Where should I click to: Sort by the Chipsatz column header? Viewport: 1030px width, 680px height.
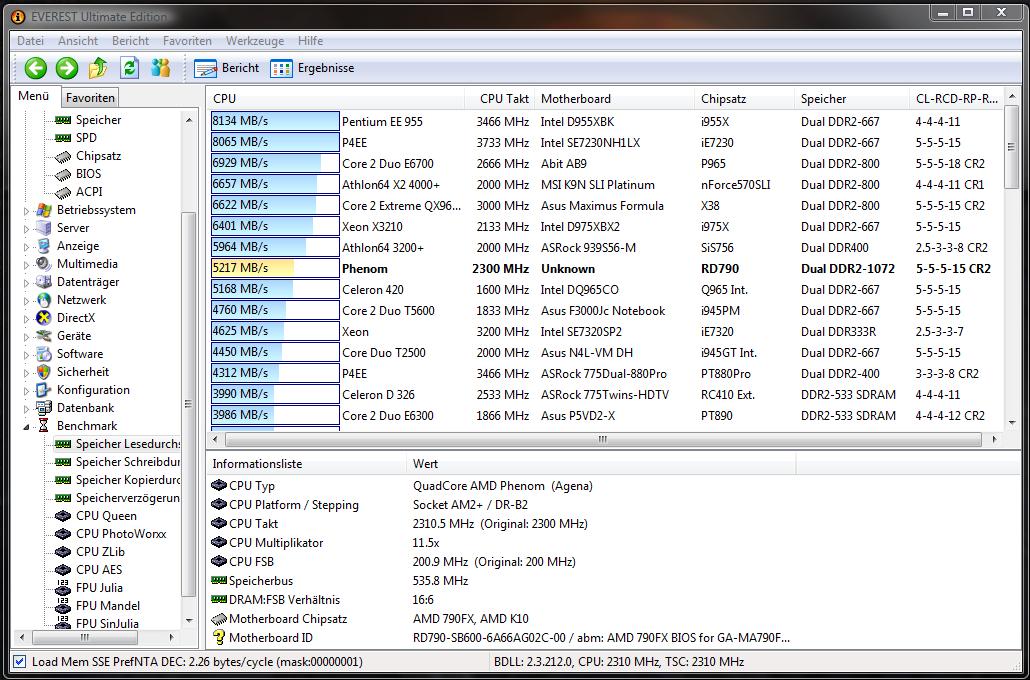[744, 99]
